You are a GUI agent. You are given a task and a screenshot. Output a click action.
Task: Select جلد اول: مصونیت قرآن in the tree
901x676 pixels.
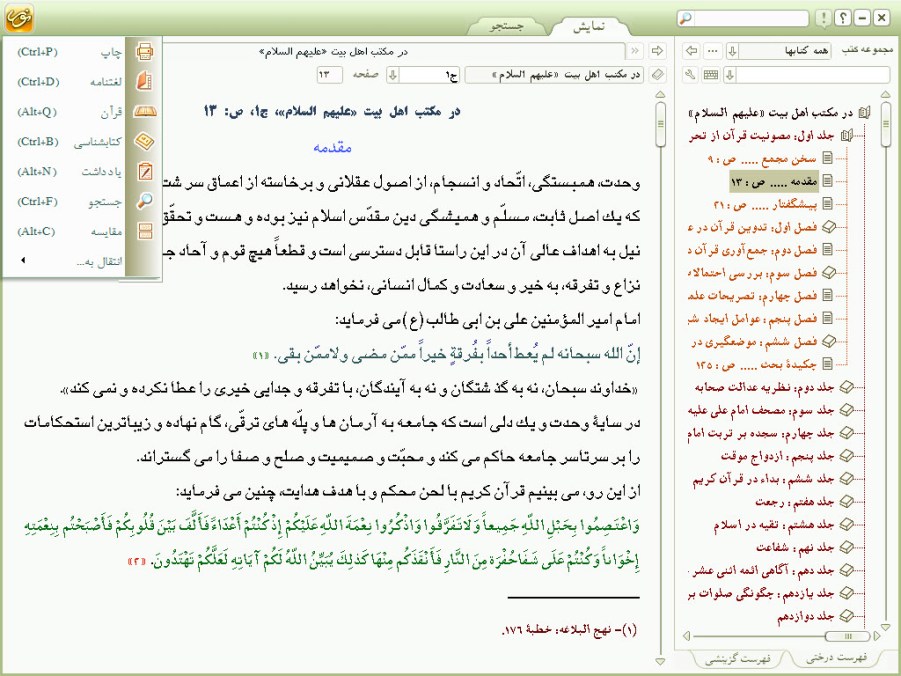point(761,136)
